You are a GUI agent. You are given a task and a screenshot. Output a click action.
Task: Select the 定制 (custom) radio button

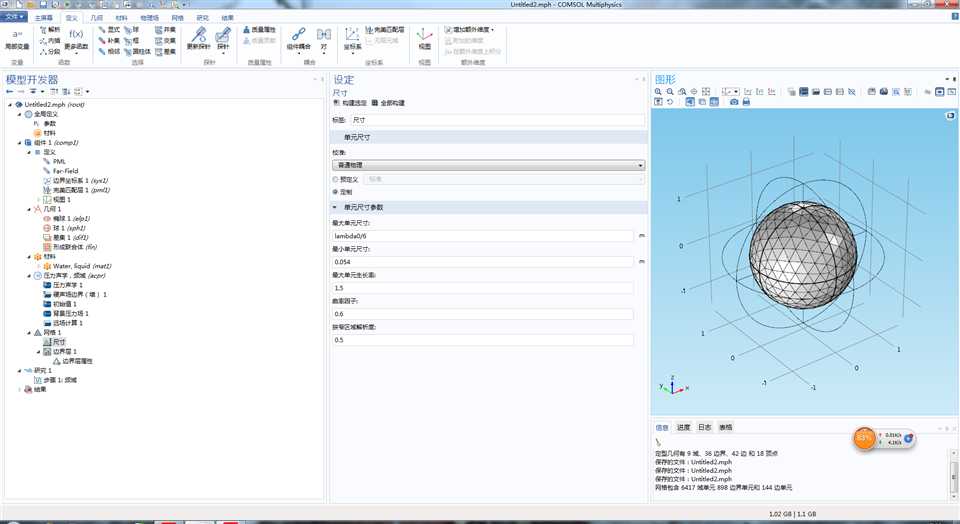336,192
